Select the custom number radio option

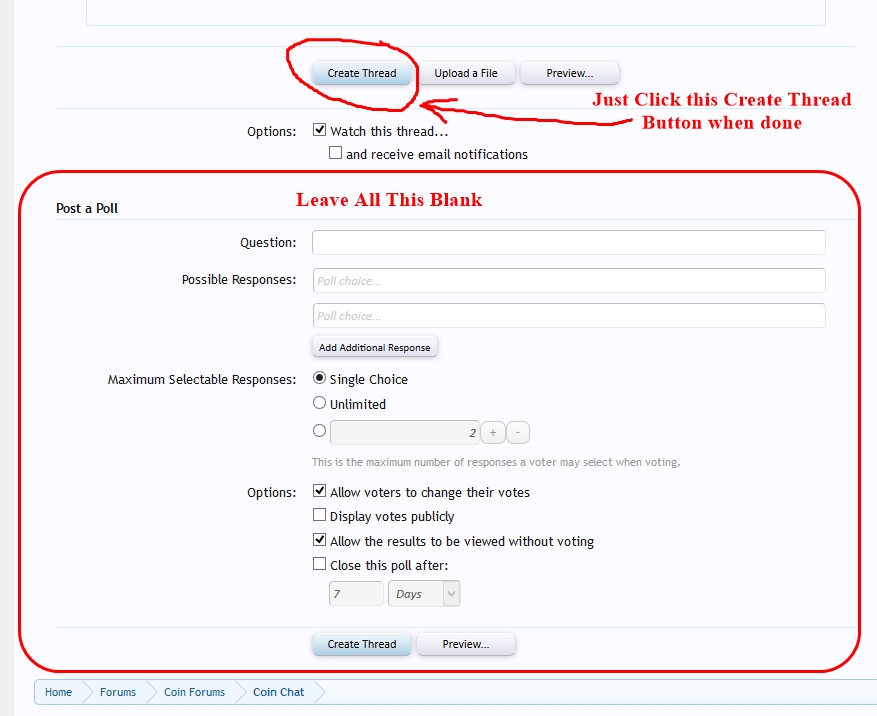pyautogui.click(x=319, y=431)
